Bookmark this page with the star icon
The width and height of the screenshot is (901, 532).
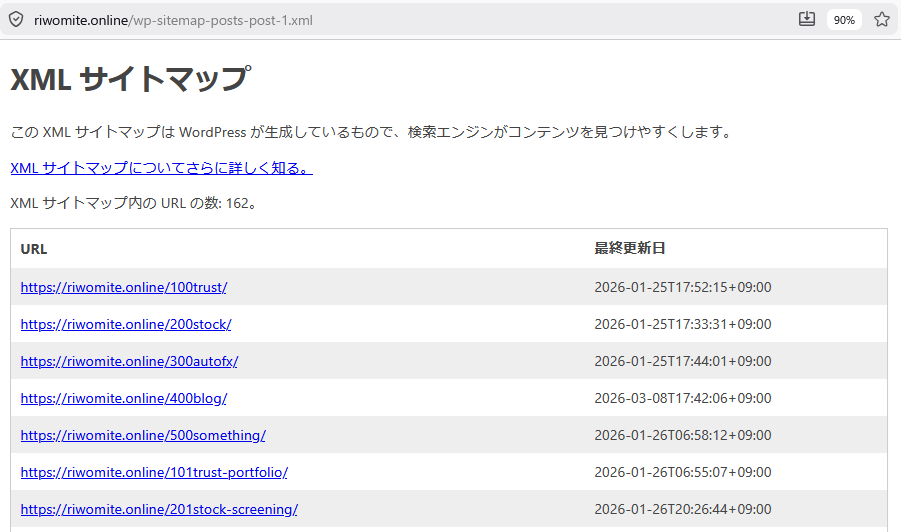pos(882,20)
